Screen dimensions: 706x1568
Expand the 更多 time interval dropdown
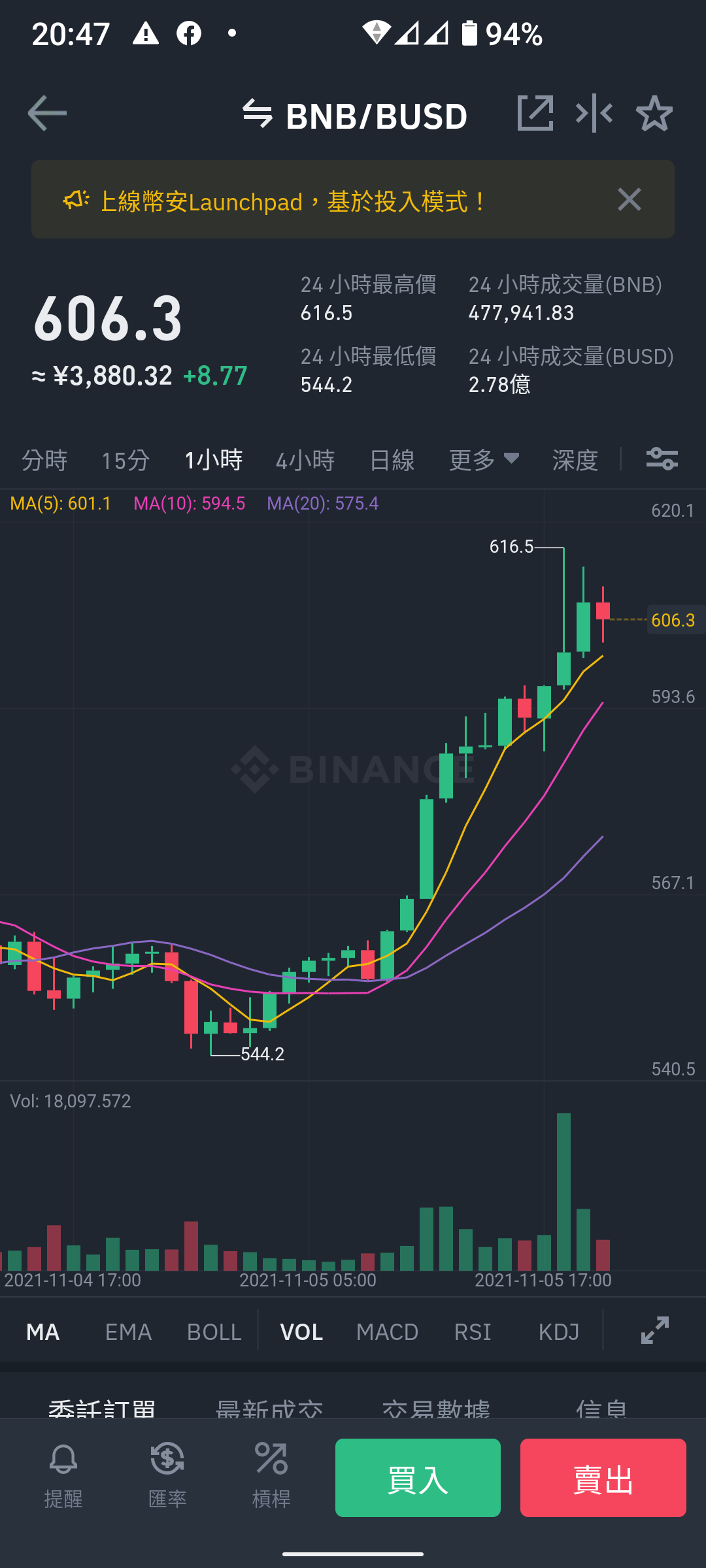pos(484,460)
